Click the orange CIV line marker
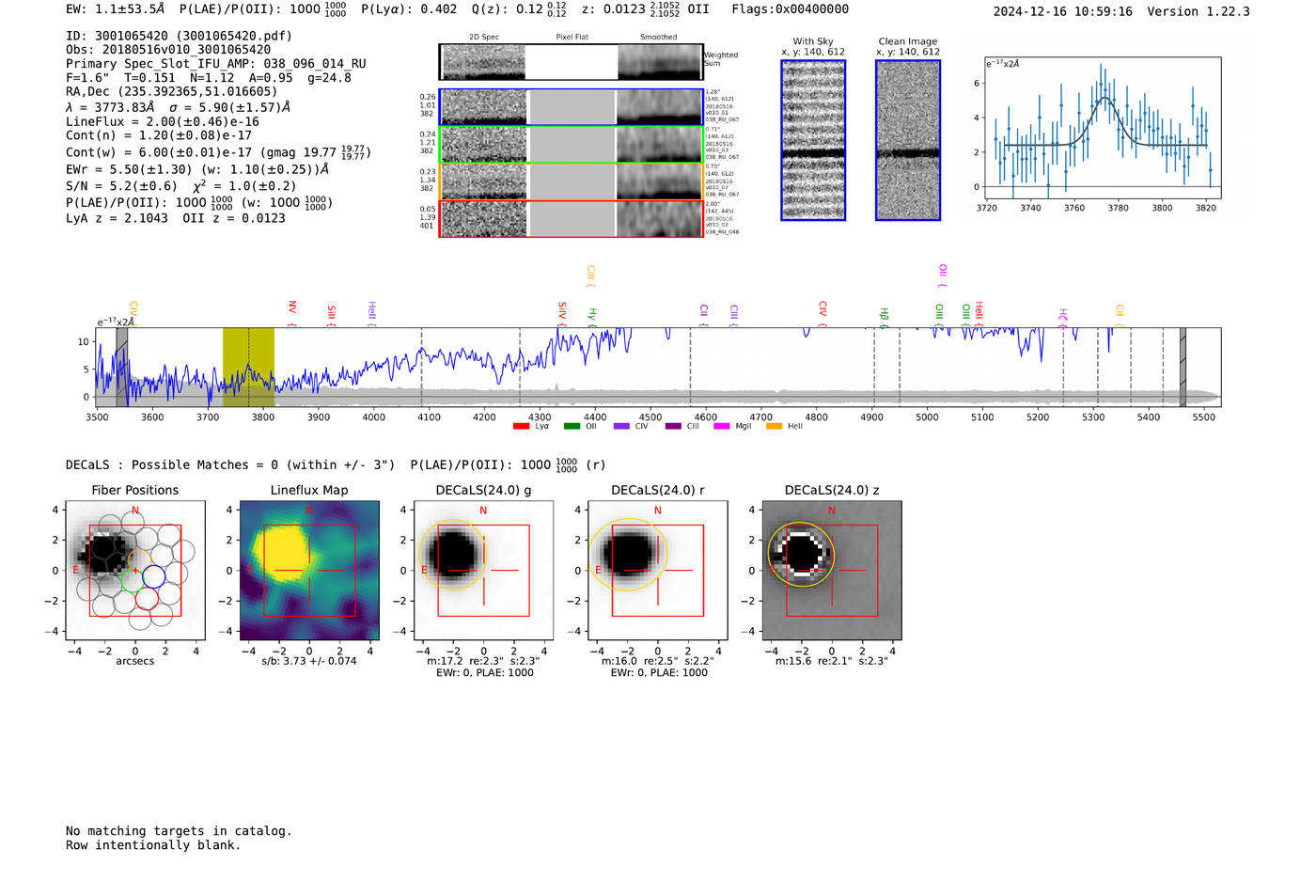 (133, 313)
